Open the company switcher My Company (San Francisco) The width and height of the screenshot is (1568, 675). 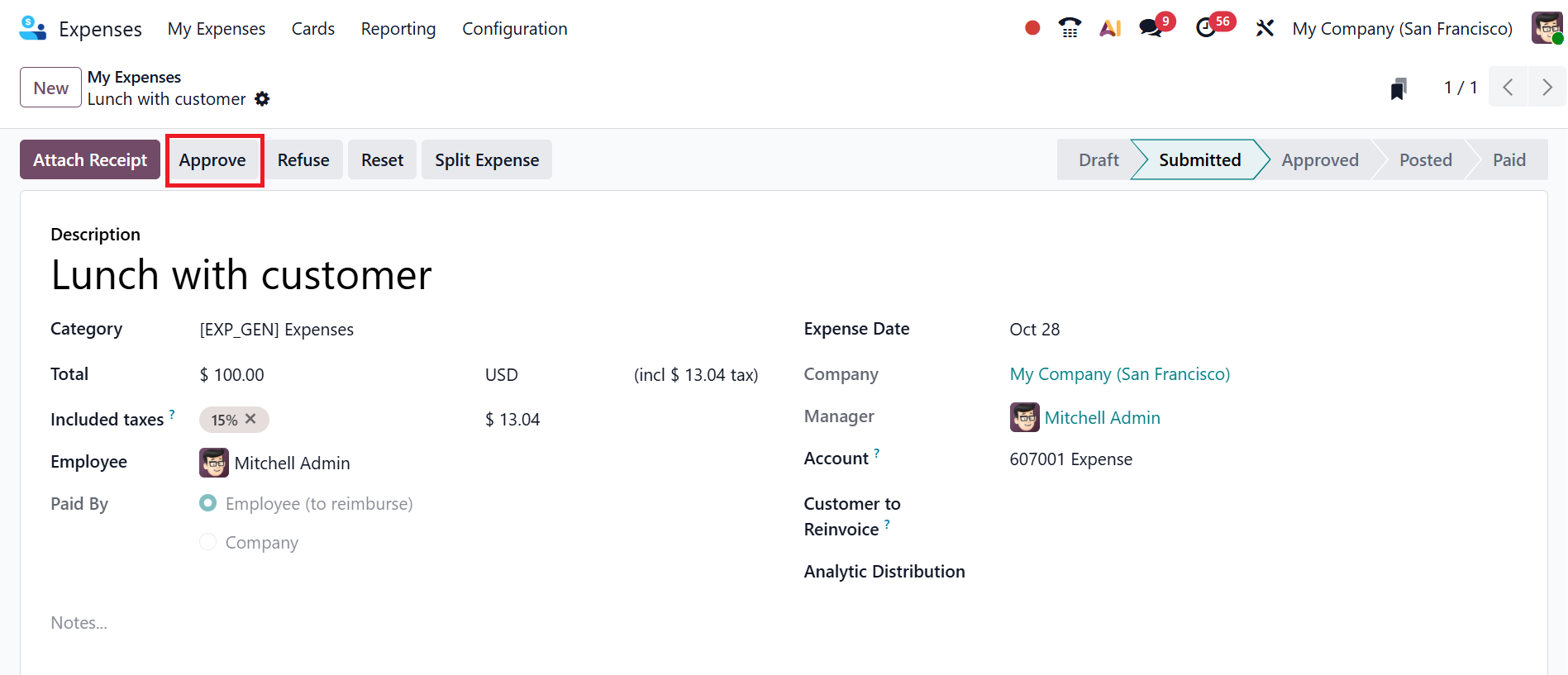point(1402,29)
